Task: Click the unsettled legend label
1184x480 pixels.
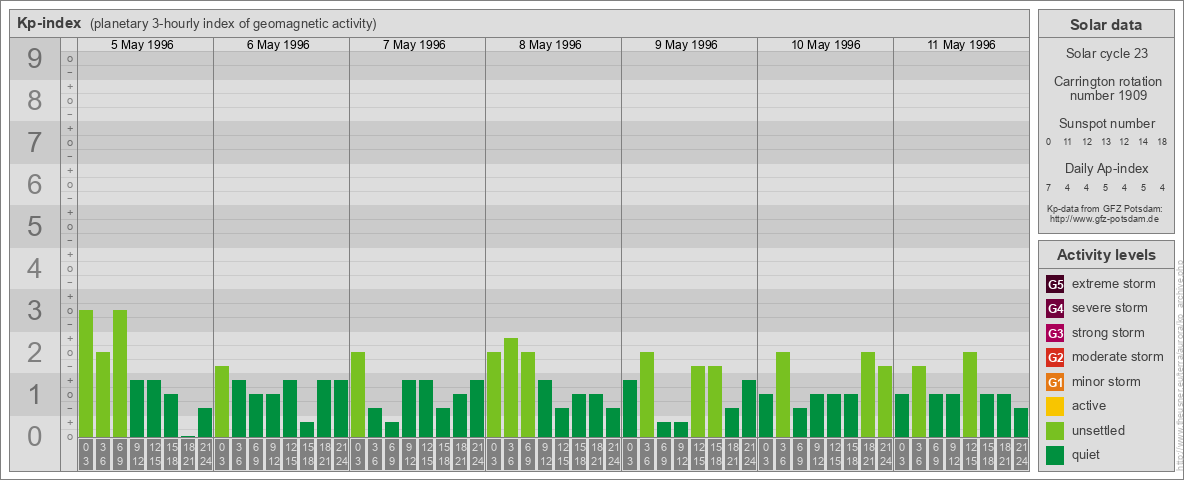Action: [x=1098, y=430]
